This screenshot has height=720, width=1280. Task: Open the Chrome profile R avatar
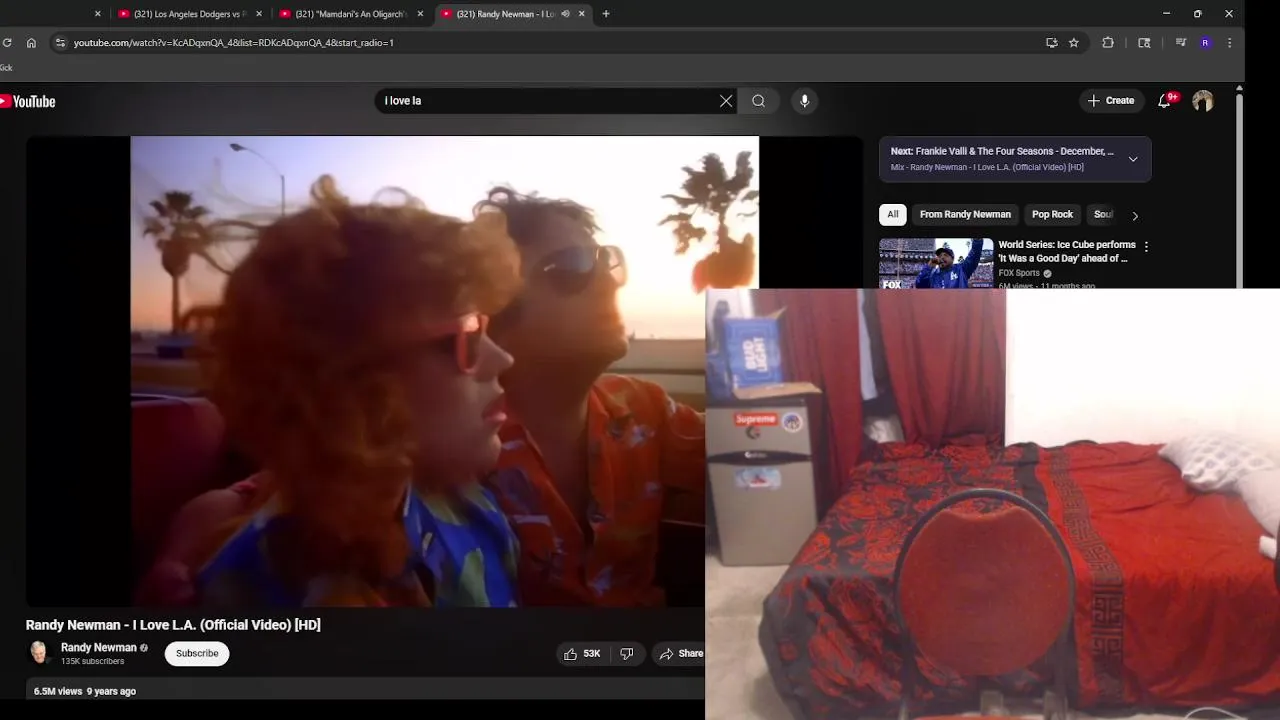[x=1205, y=43]
